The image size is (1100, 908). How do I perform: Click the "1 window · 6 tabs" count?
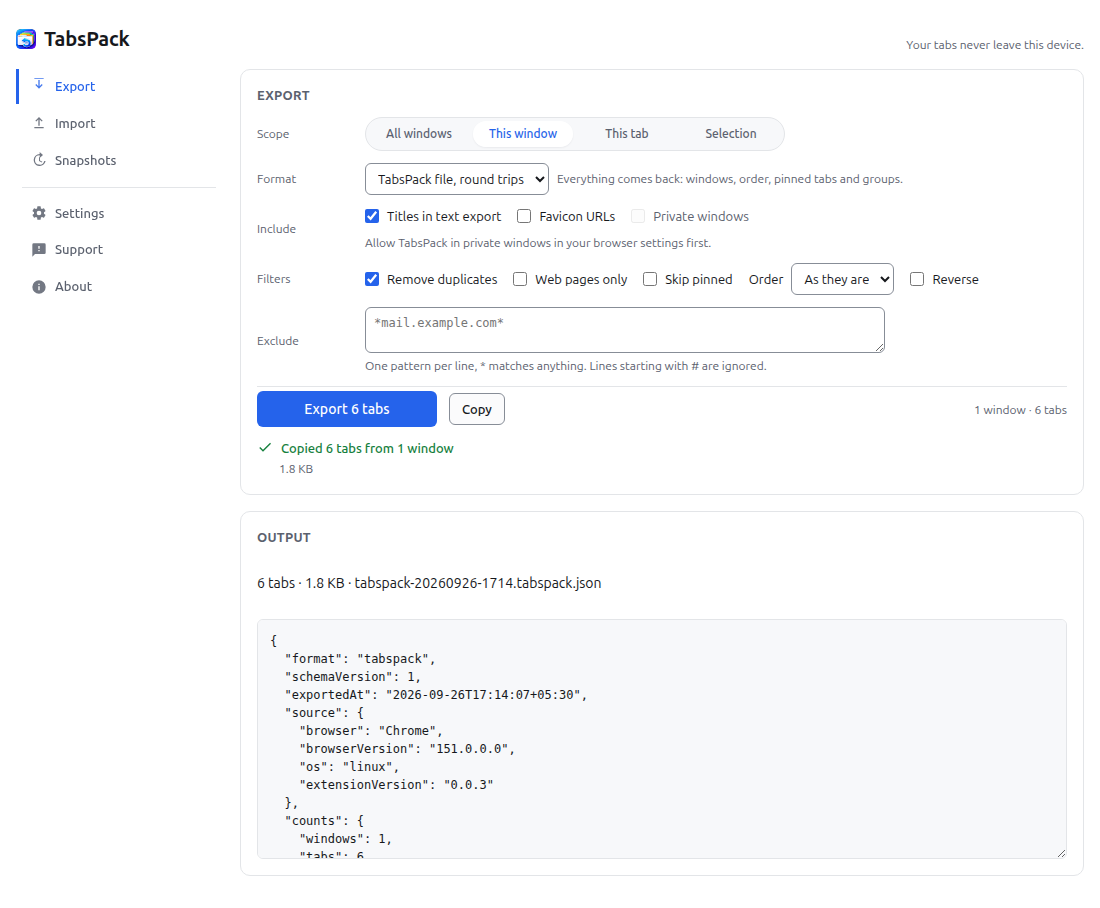1020,410
